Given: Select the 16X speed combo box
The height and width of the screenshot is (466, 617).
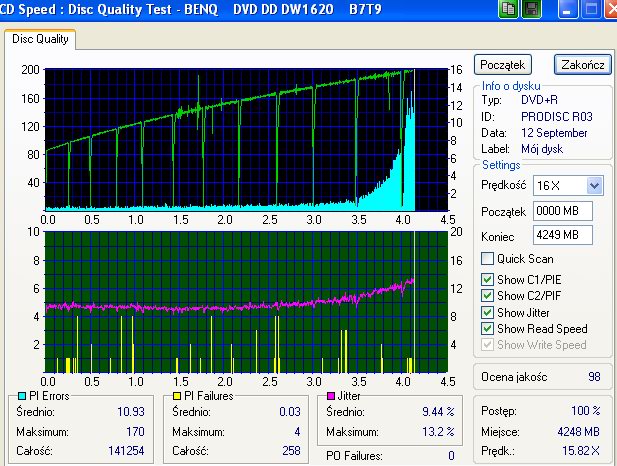Looking at the screenshot, I should click(x=568, y=185).
